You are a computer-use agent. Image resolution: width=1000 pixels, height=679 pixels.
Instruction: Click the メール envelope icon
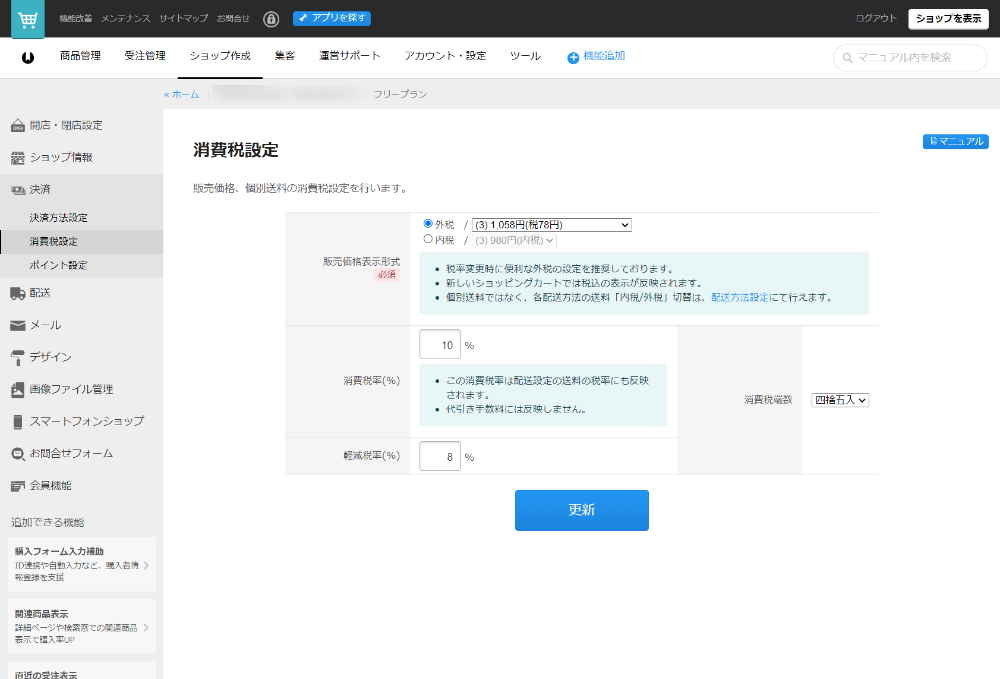pos(18,326)
